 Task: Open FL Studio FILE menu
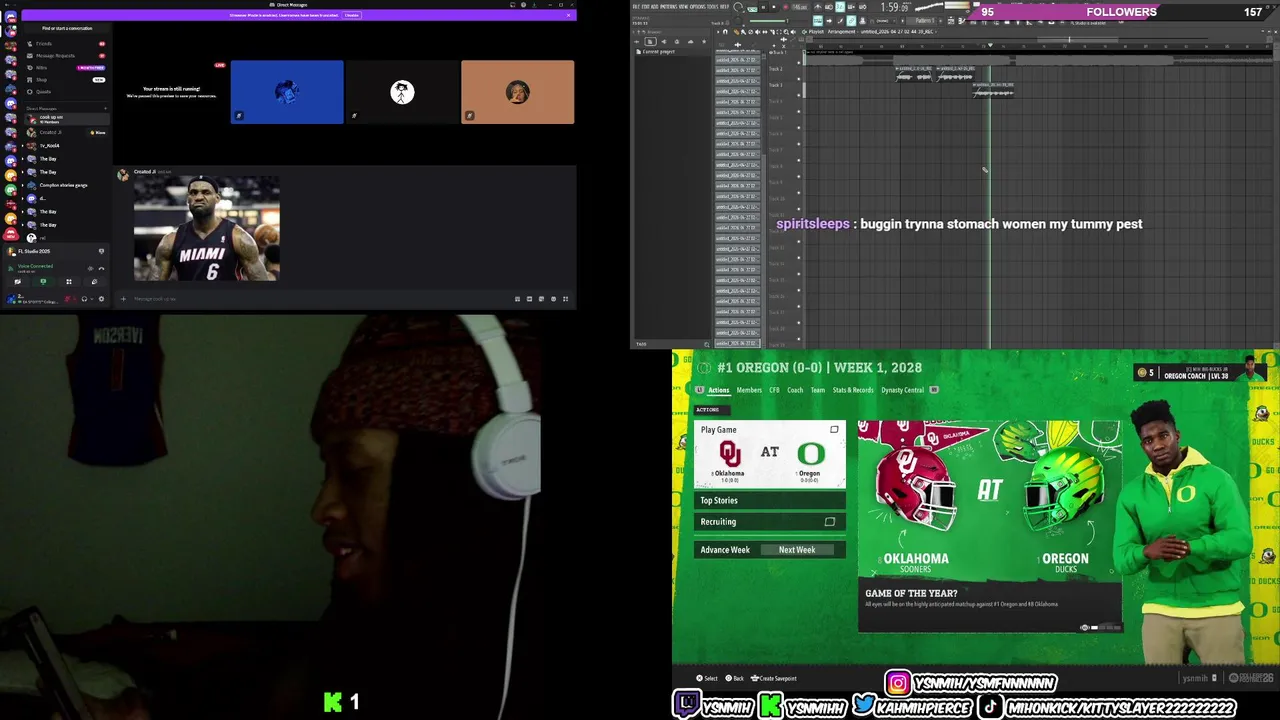pyautogui.click(x=635, y=6)
